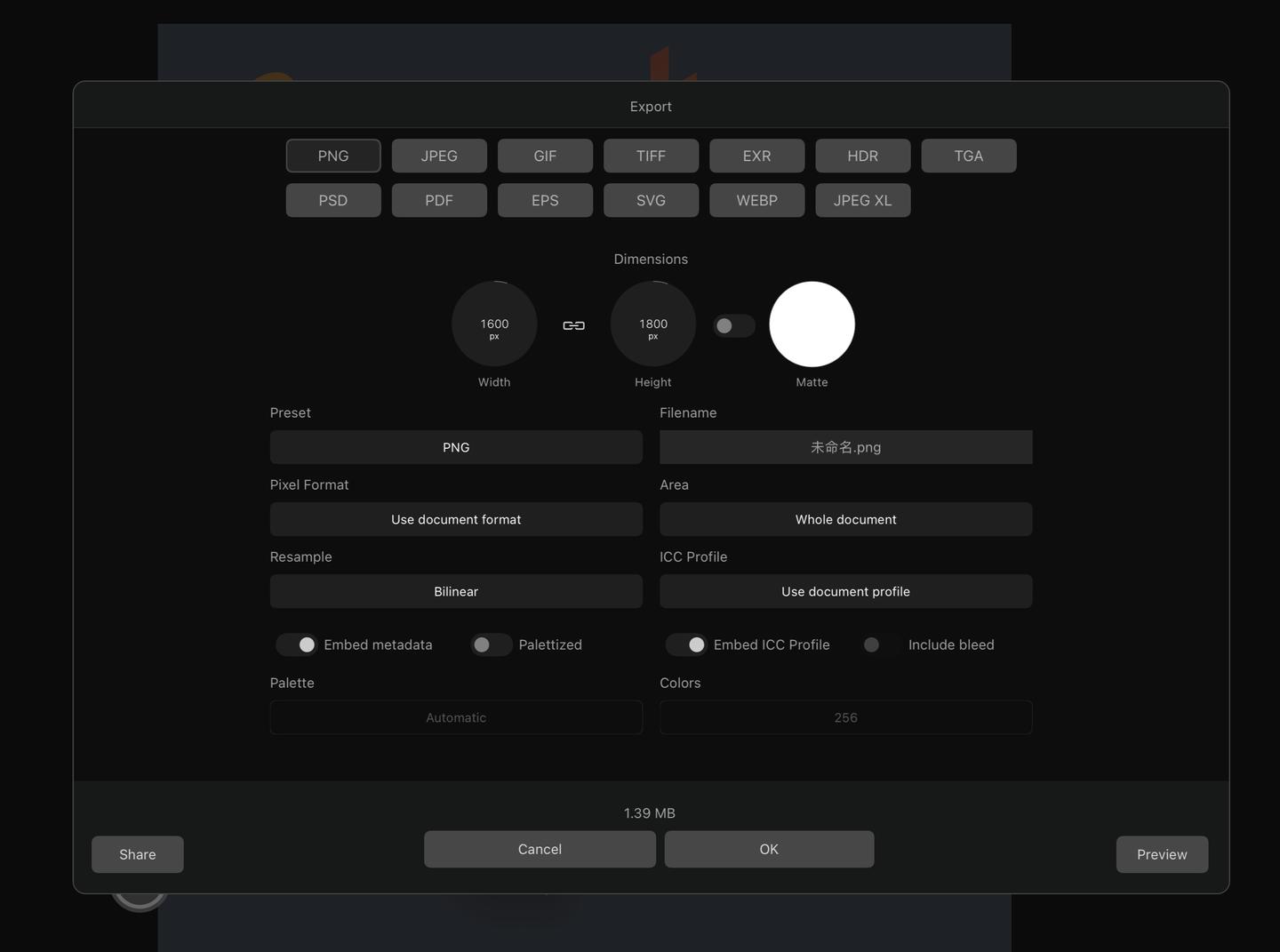The height and width of the screenshot is (952, 1280).
Task: Select the JPEG export format
Action: pos(439,156)
